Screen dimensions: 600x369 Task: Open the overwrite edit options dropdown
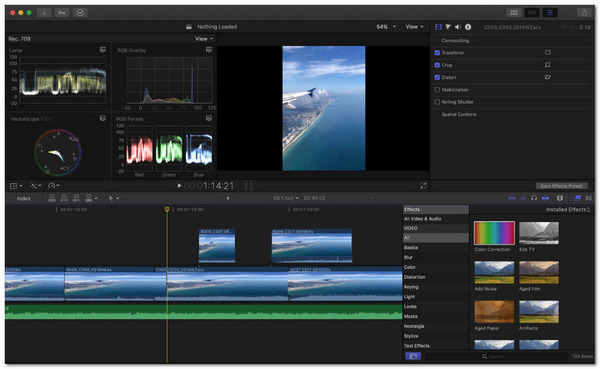91,198
